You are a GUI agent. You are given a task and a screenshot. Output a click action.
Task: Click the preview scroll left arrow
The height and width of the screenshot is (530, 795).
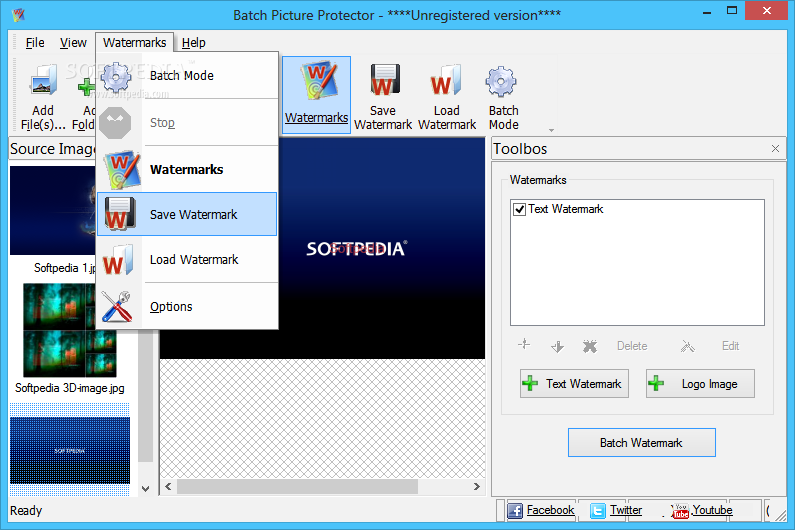[168, 486]
